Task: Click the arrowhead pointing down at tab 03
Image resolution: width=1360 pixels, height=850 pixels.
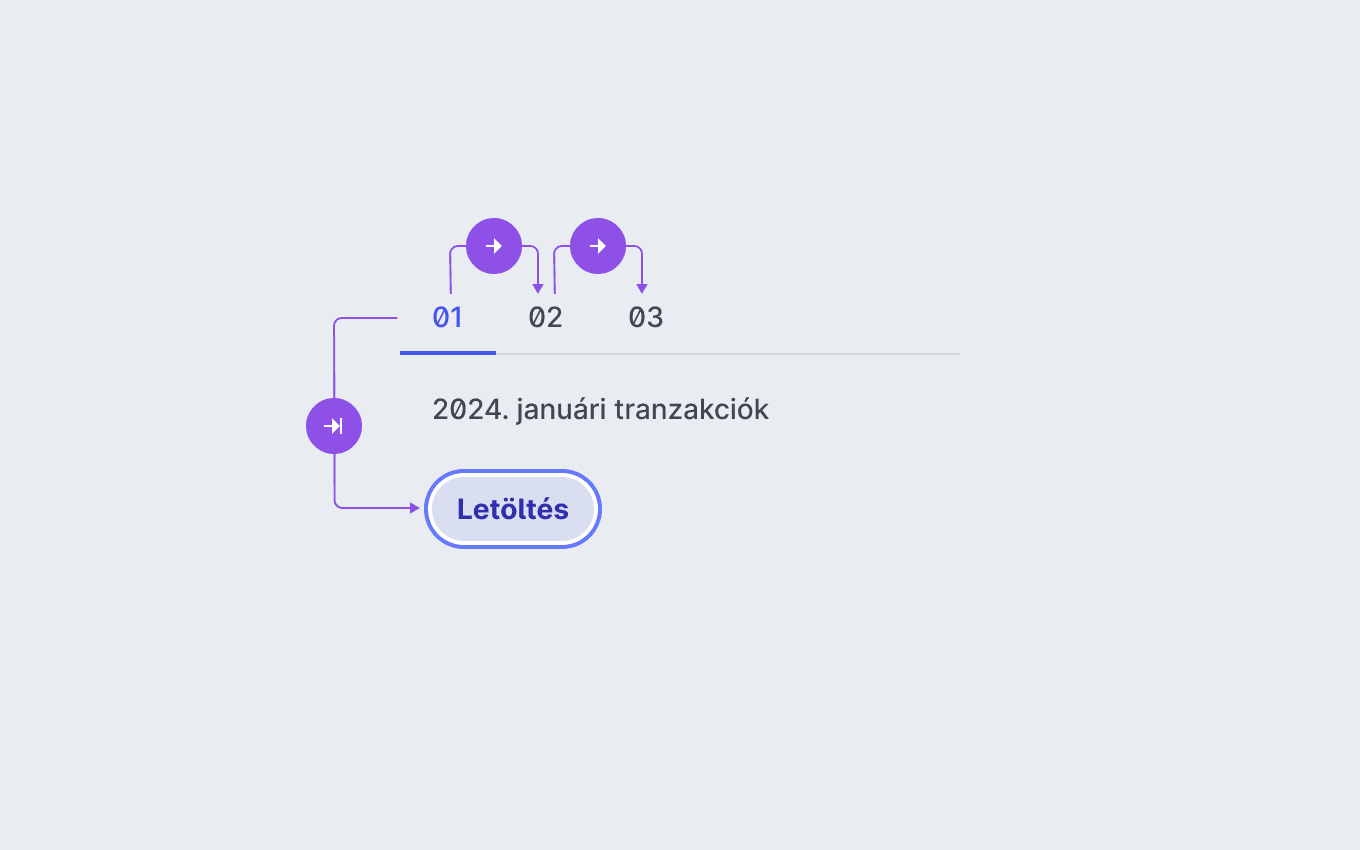Action: pos(642,289)
